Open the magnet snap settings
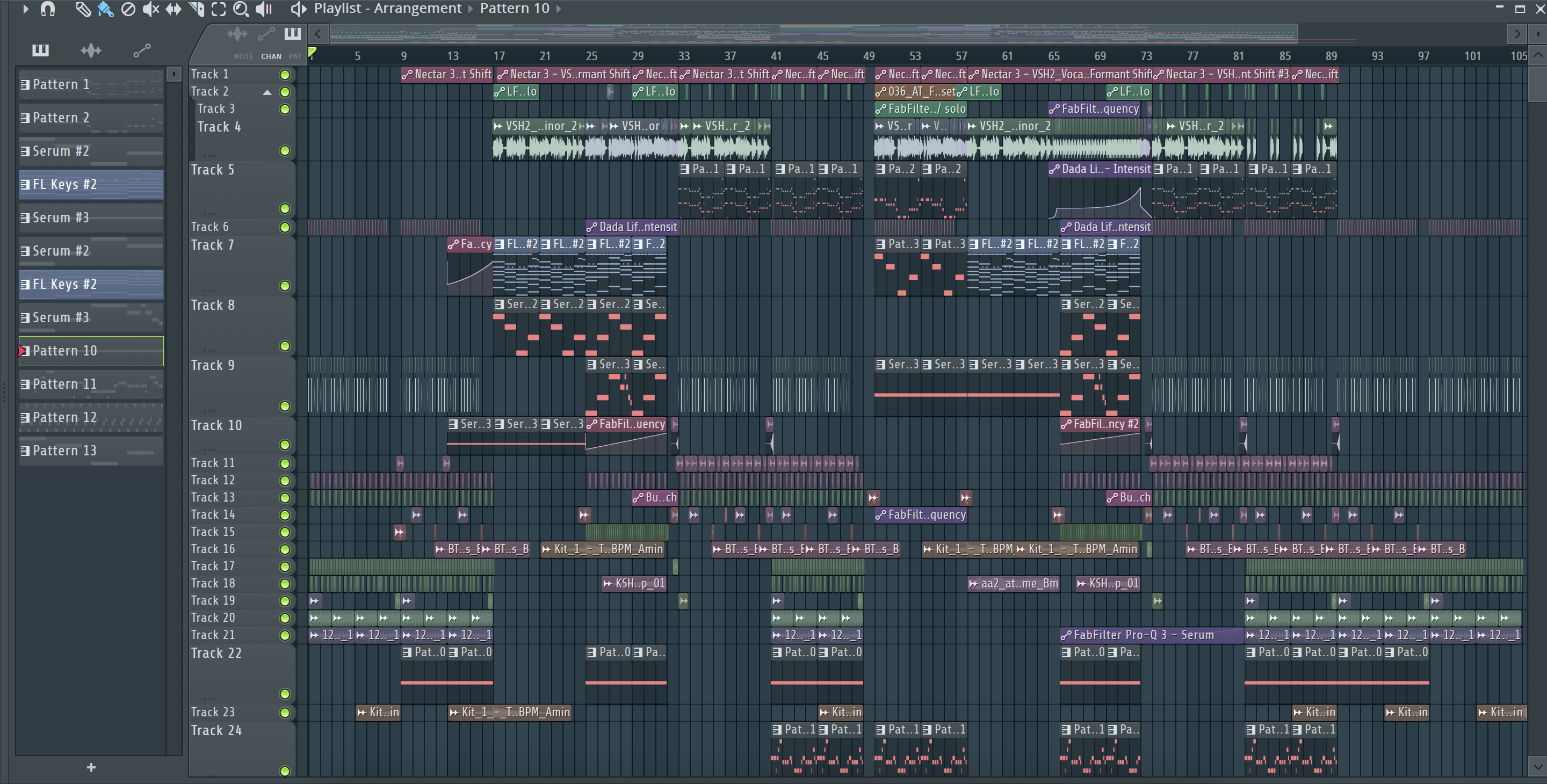Screen dimensions: 1547x784 (48, 9)
